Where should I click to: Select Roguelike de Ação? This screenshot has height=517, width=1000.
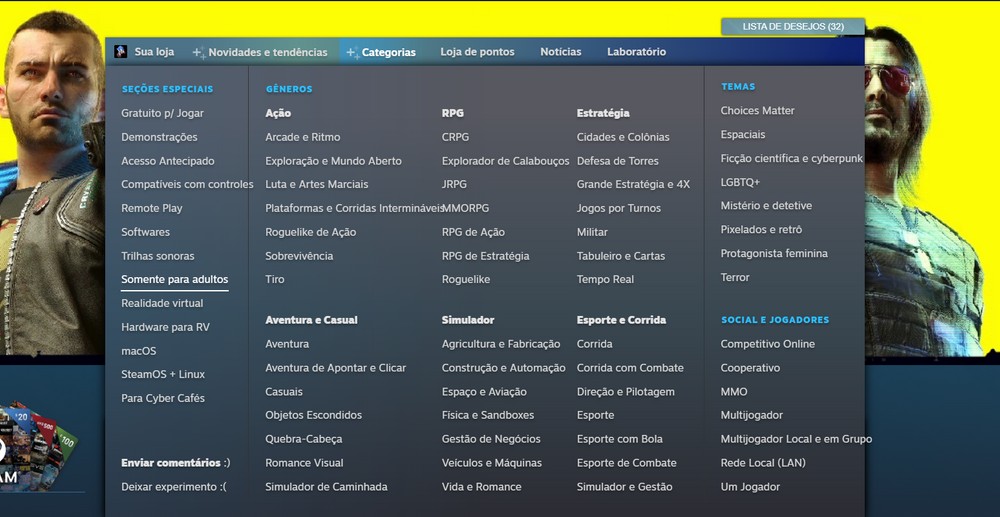(311, 232)
